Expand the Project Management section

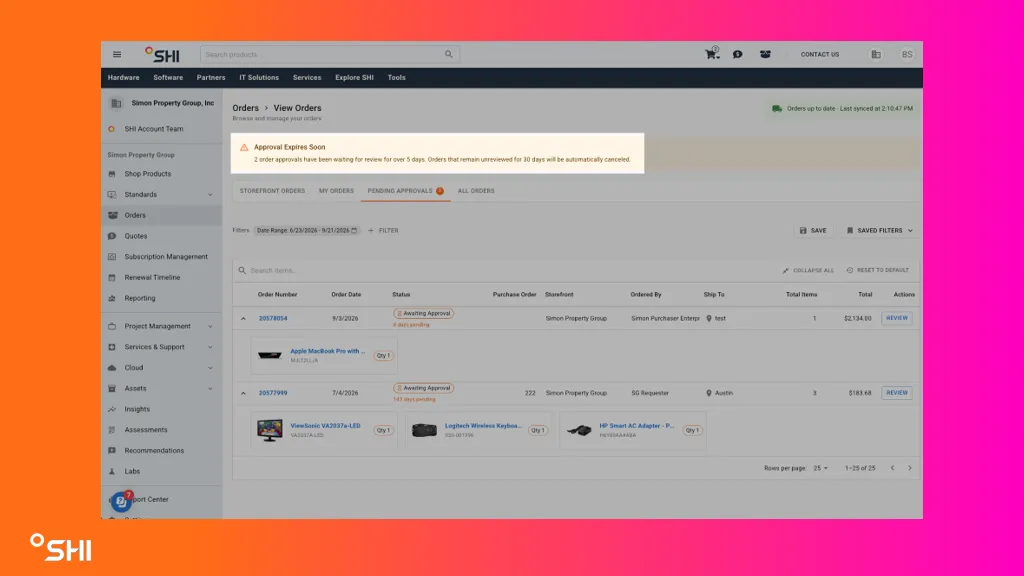tap(210, 327)
